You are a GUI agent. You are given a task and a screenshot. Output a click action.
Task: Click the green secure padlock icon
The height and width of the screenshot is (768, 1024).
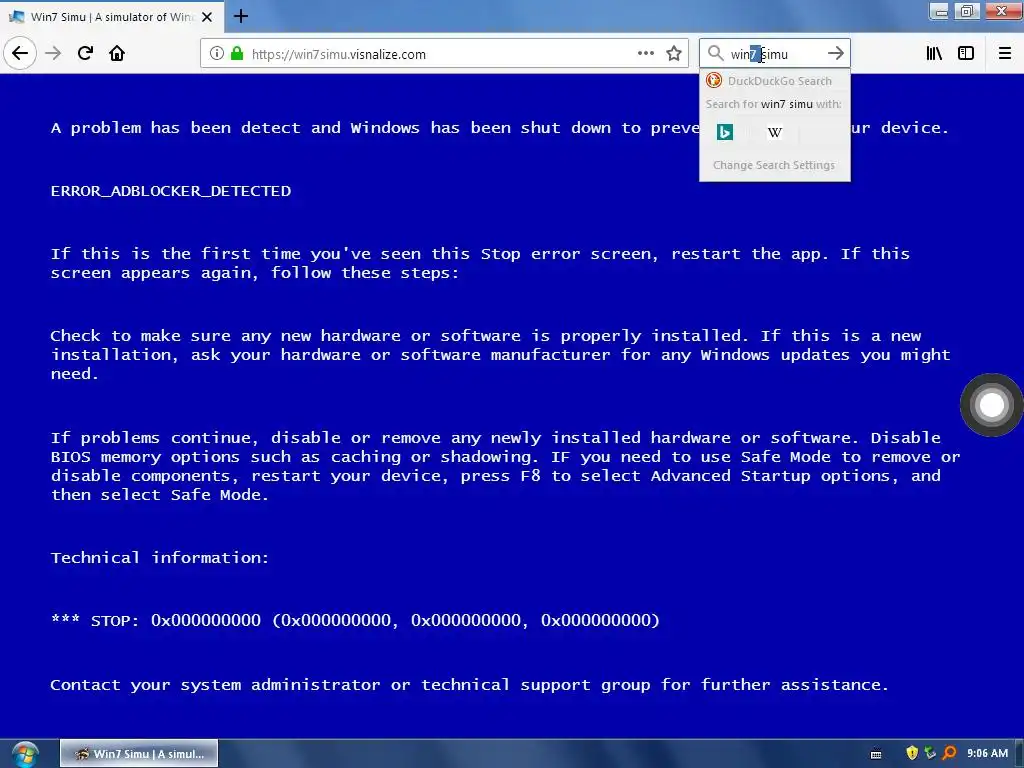click(237, 54)
